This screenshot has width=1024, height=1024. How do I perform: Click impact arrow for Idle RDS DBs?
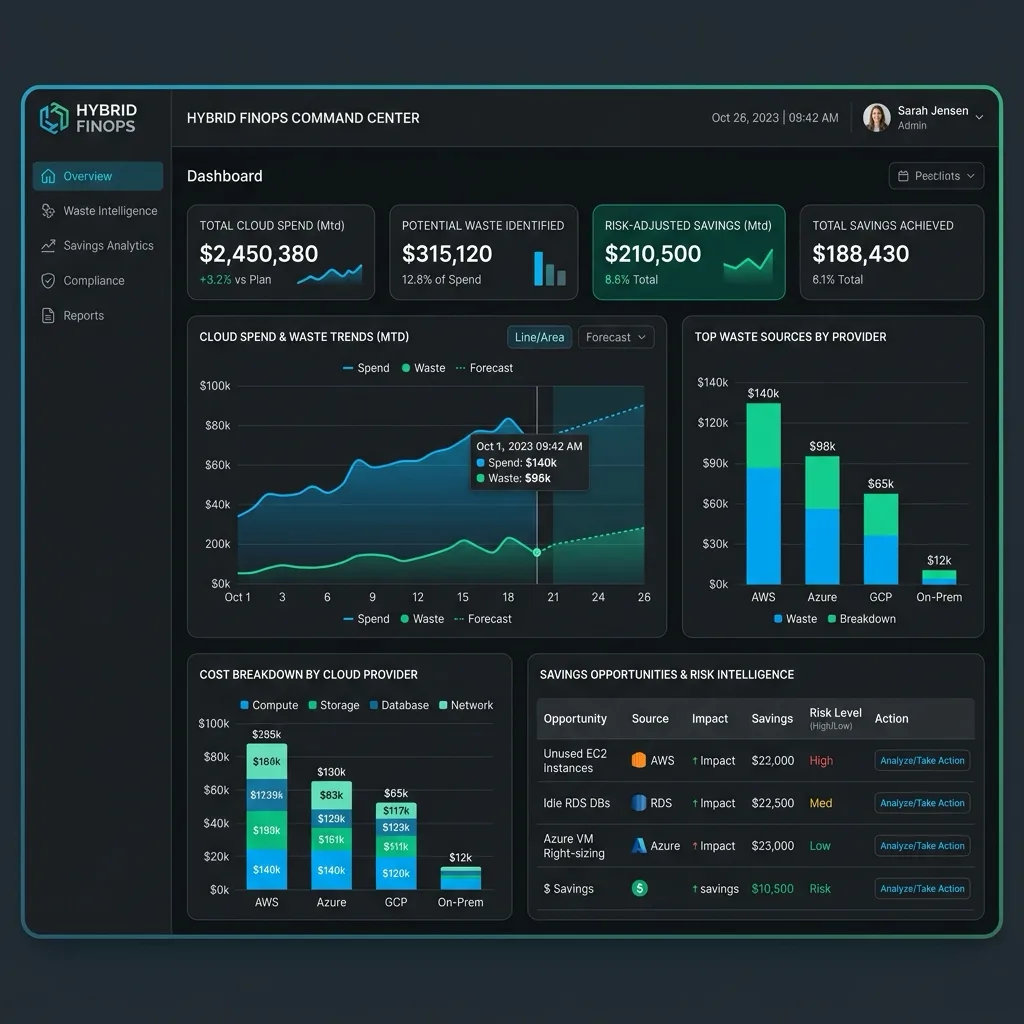click(695, 803)
